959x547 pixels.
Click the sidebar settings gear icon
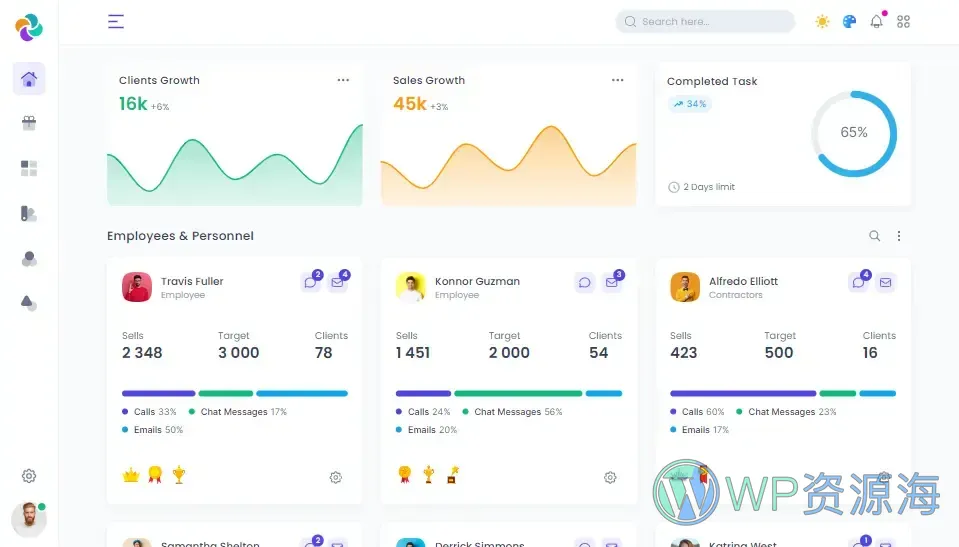tap(29, 476)
